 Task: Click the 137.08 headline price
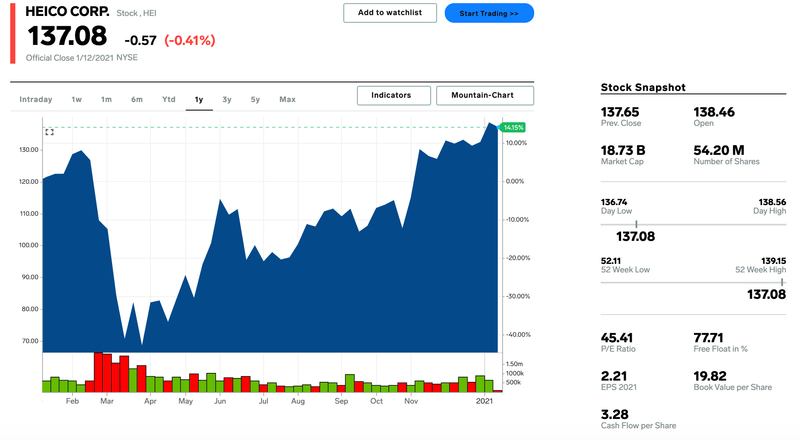click(x=67, y=36)
